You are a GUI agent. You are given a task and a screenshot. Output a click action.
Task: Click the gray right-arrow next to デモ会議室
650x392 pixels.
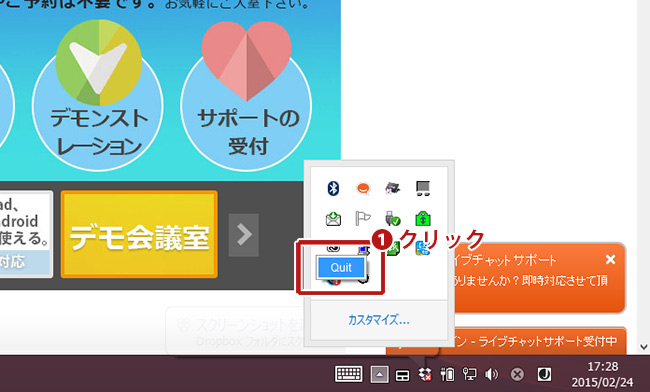click(244, 235)
